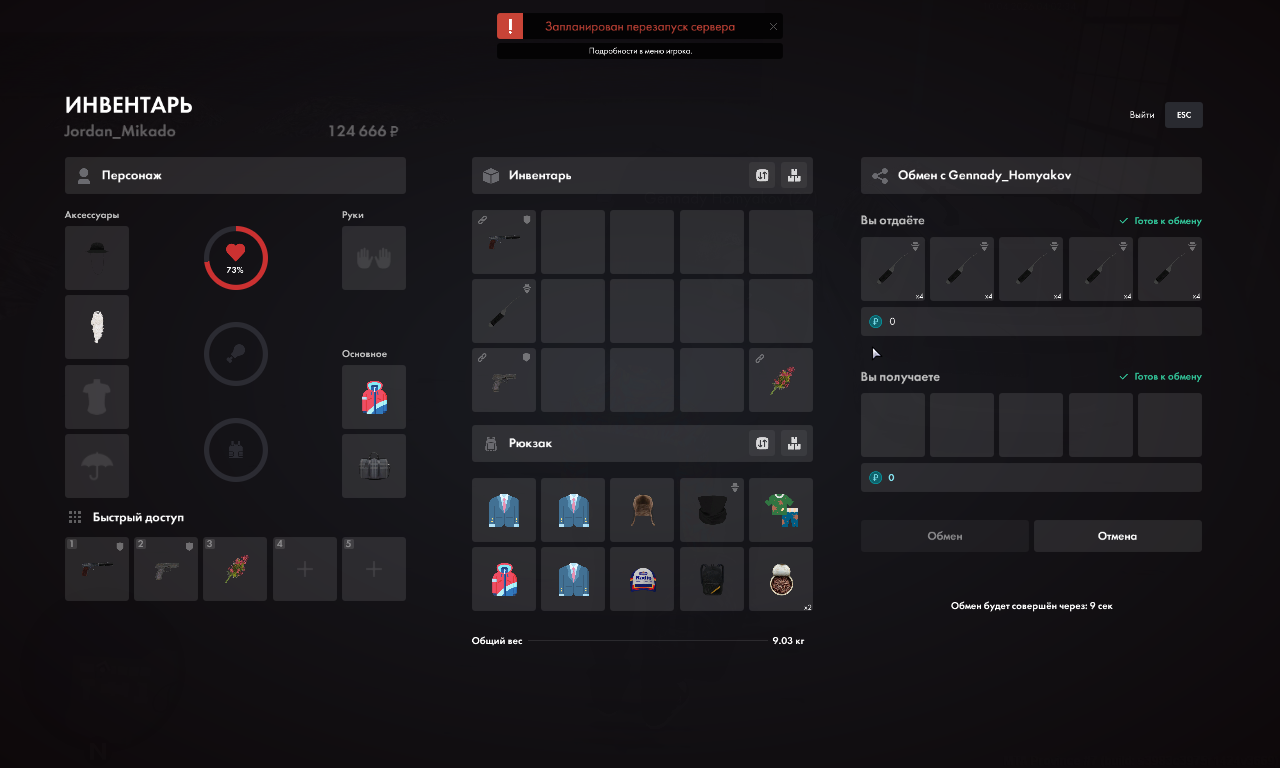Viewport: 1280px width, 768px height.
Task: Cancel the trade with Отмена
Action: tap(1118, 536)
